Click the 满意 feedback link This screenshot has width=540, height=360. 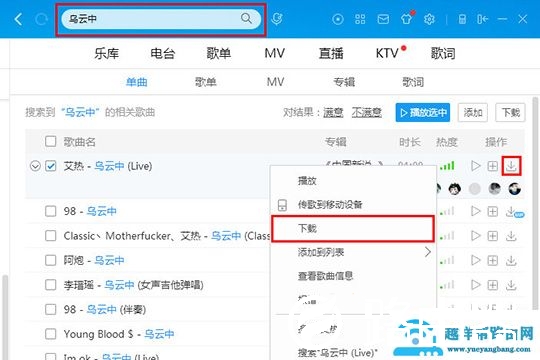click(x=333, y=112)
